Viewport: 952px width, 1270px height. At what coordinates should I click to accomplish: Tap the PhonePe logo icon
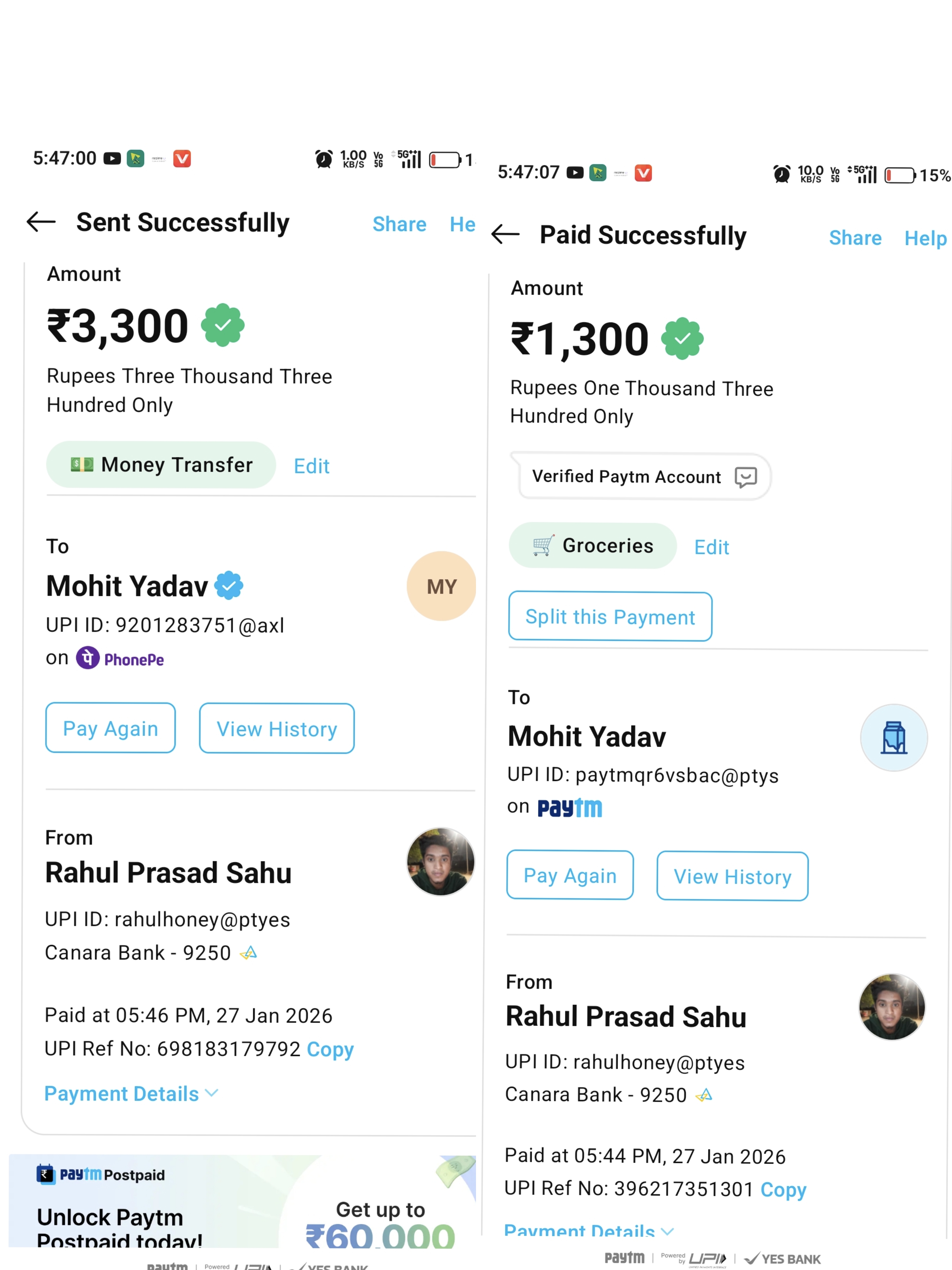click(88, 658)
